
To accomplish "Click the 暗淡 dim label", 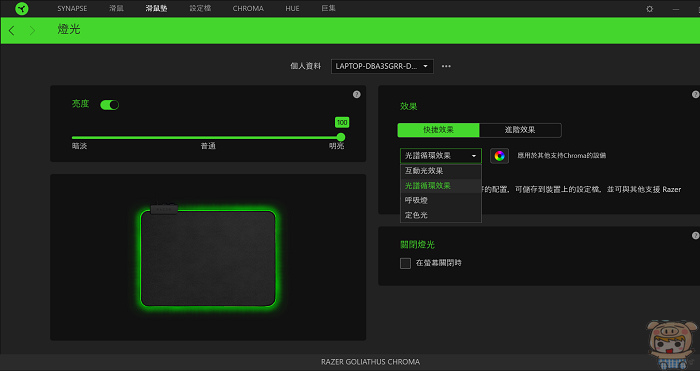I will [79, 146].
